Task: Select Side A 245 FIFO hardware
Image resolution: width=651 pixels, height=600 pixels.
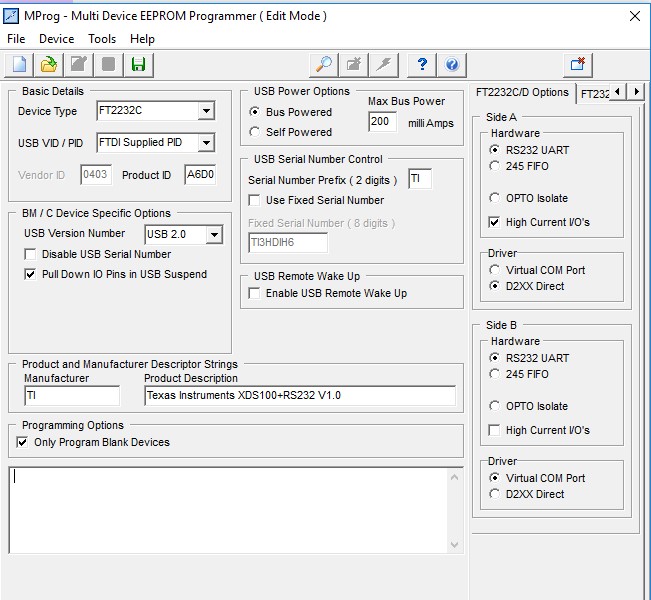Action: pos(519,166)
